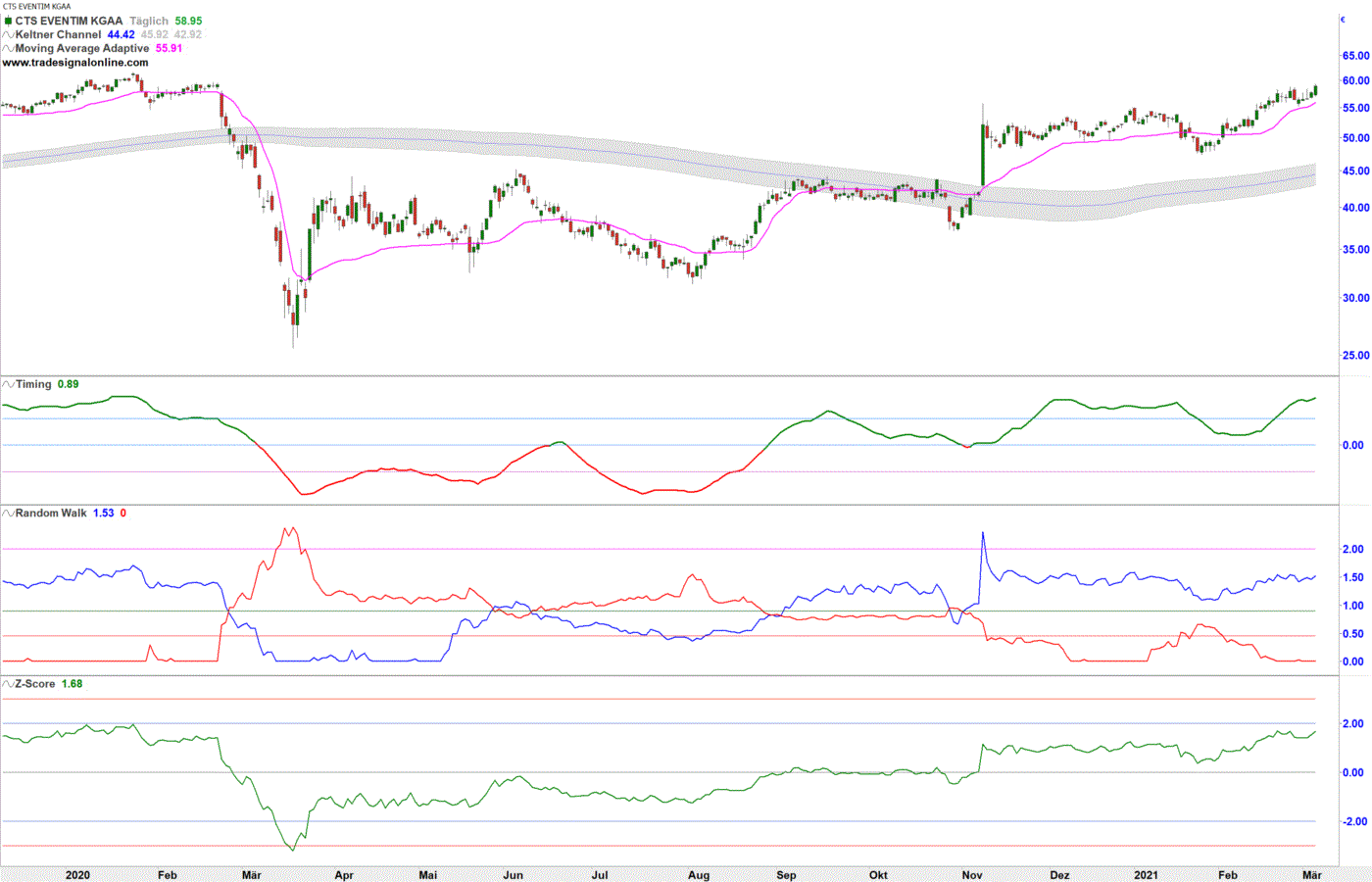Click the blue 44.42 Keltner Channel value
1372x882 pixels.
click(x=121, y=34)
